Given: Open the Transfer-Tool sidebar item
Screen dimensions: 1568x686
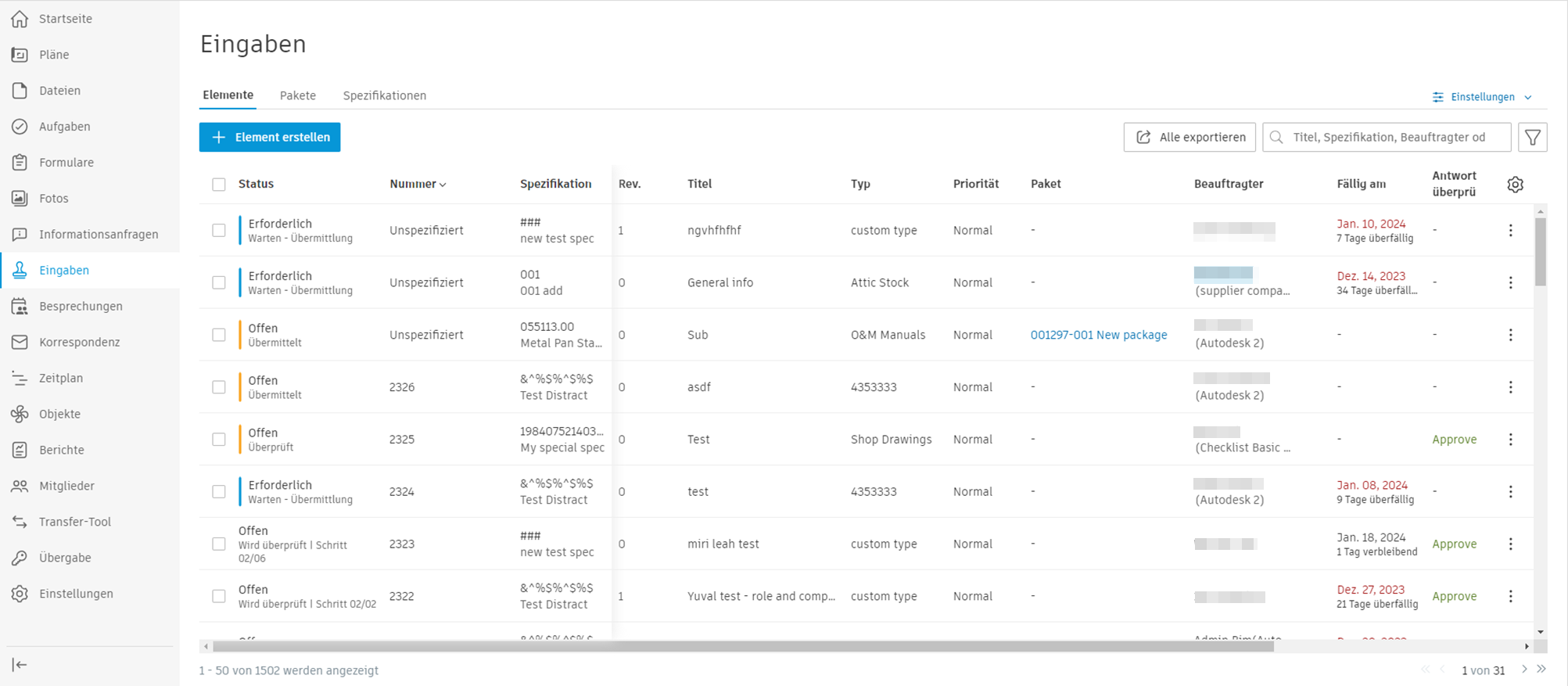Looking at the screenshot, I should tap(74, 522).
